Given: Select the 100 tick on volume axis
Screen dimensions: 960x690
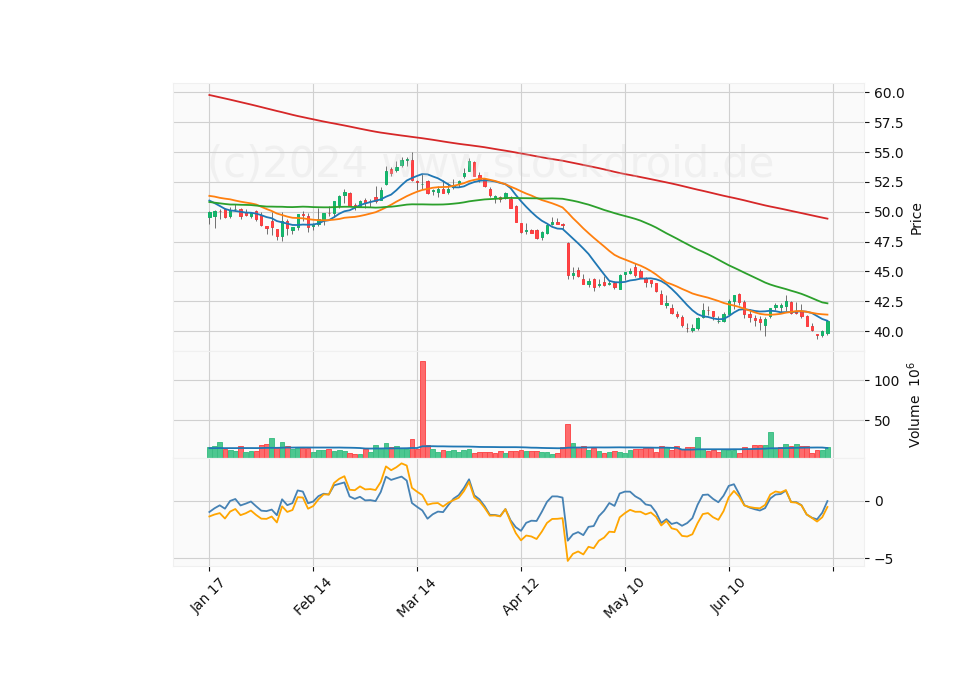Looking at the screenshot, I should click(x=887, y=381).
